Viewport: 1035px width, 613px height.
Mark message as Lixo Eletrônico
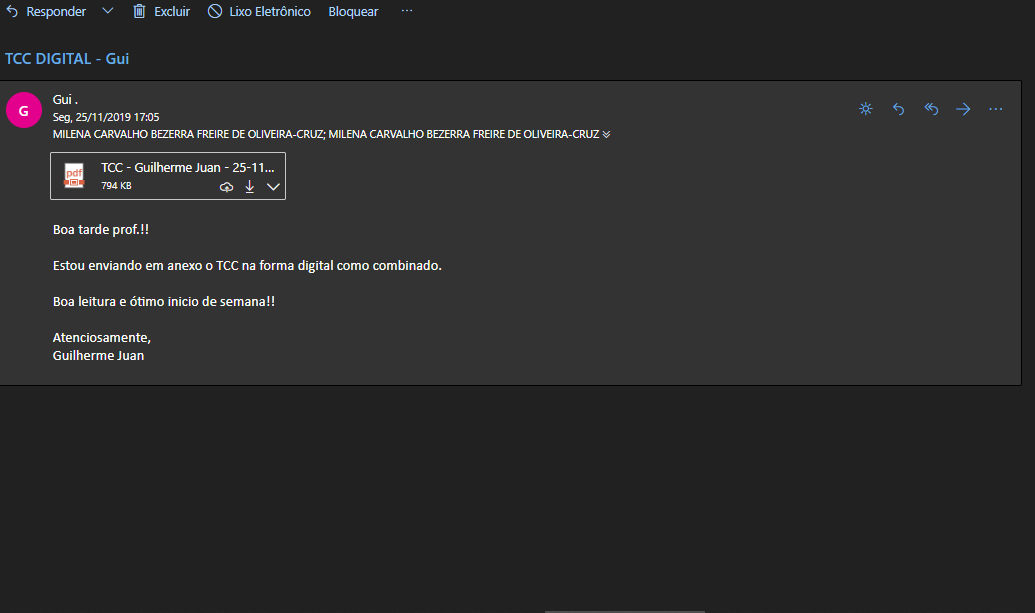click(259, 11)
